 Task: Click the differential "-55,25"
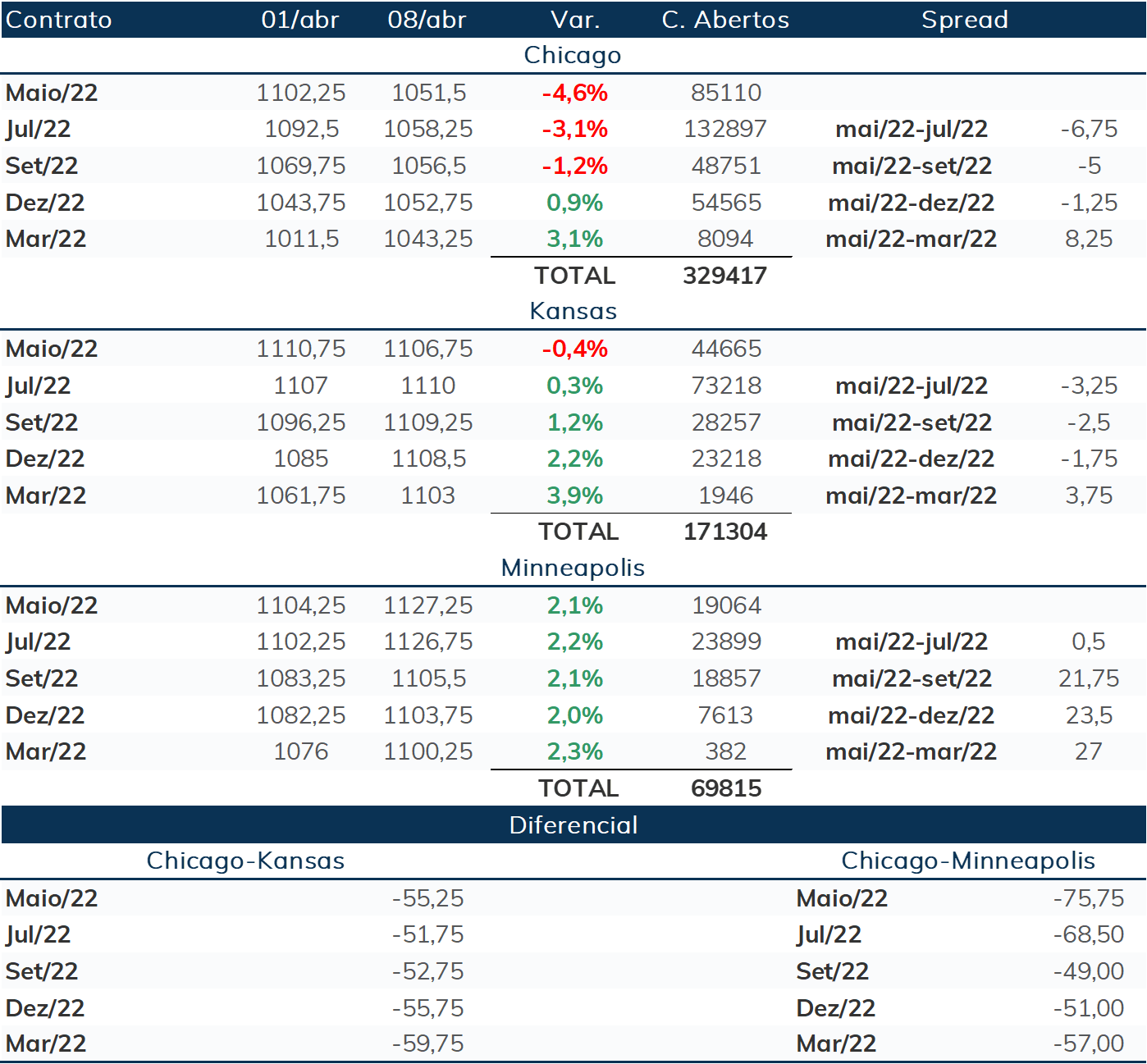pos(427,898)
